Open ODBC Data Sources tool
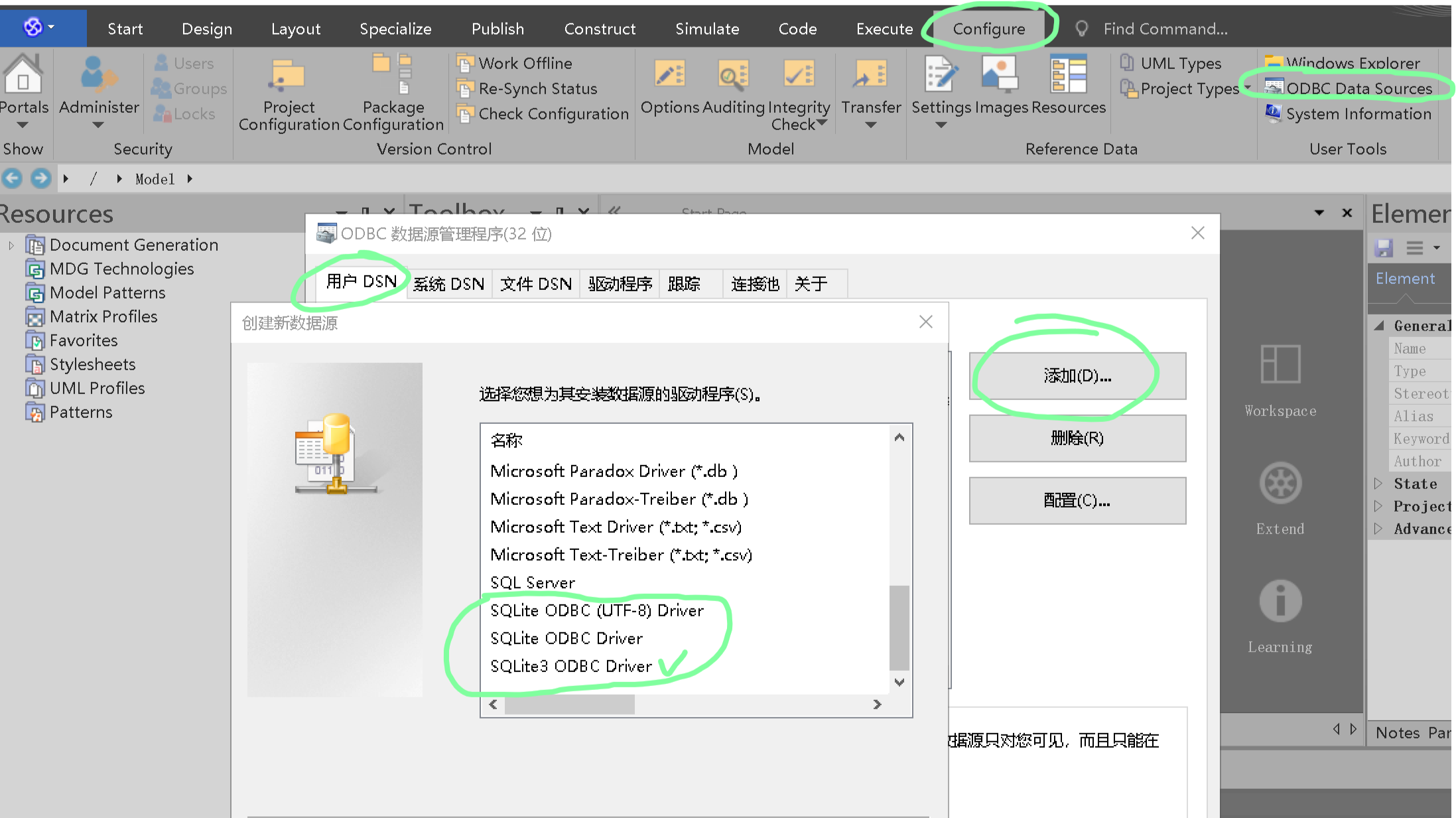The image size is (1456, 818). point(1349,88)
